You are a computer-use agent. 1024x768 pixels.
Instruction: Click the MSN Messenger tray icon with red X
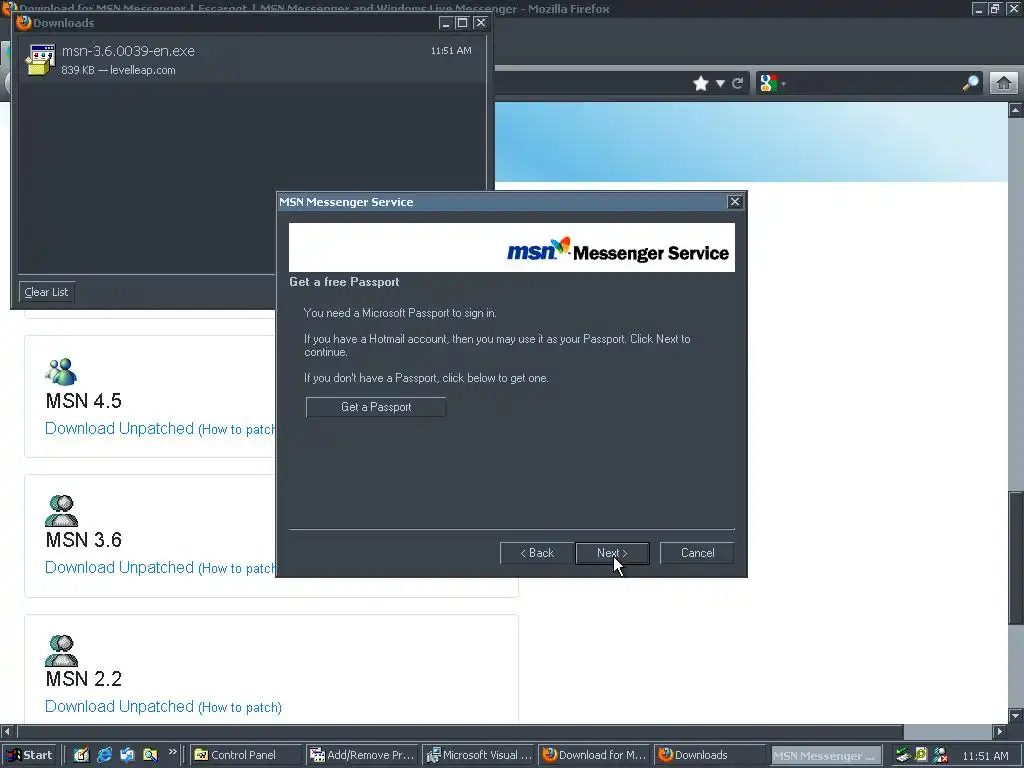[x=940, y=755]
